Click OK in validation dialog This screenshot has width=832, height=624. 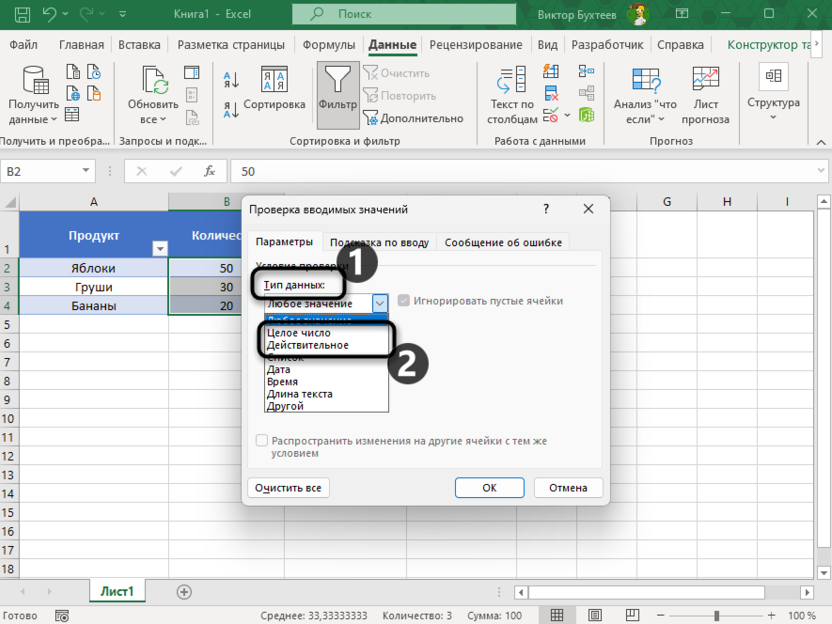click(x=489, y=488)
